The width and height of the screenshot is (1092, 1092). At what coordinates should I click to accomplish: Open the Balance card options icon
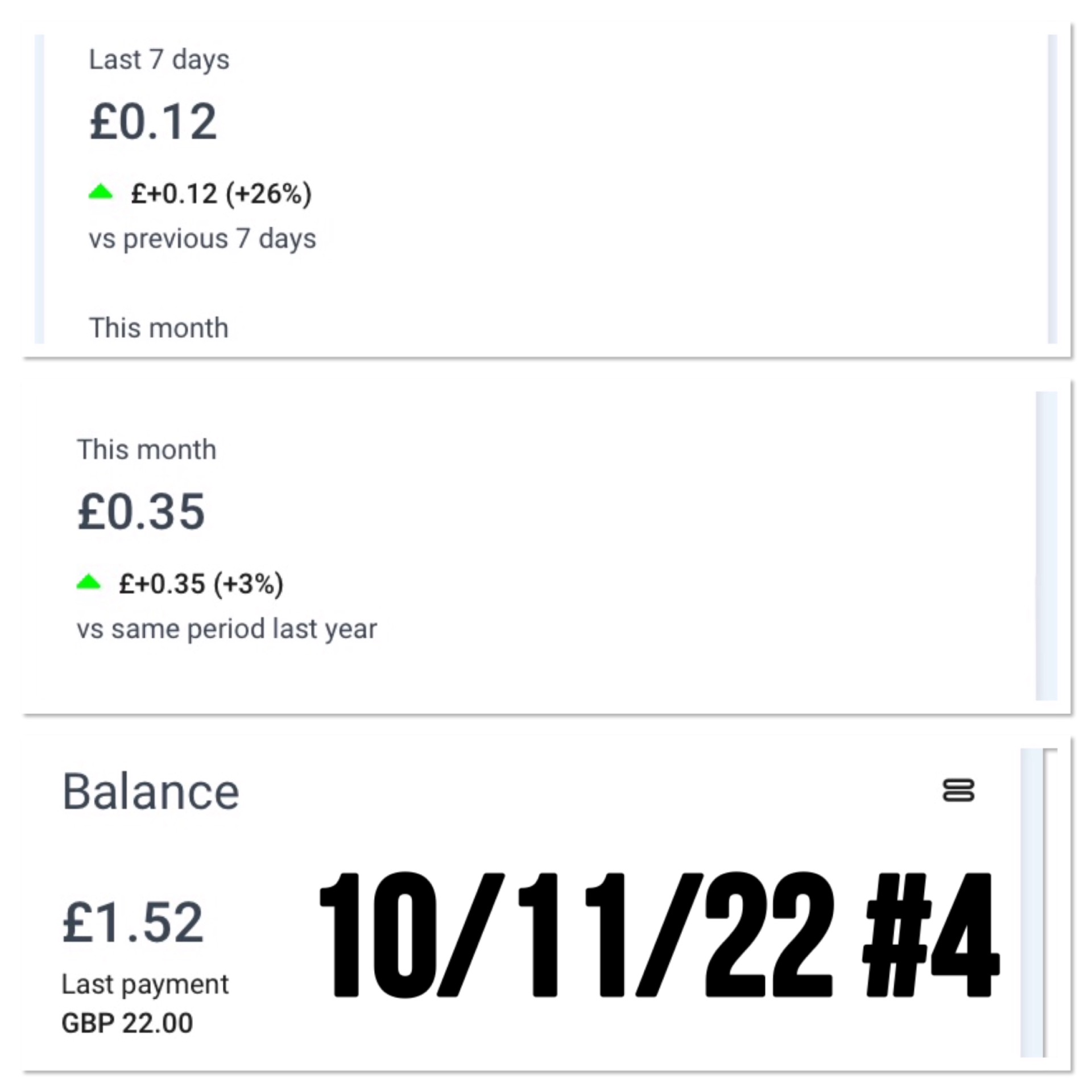pos(958,790)
